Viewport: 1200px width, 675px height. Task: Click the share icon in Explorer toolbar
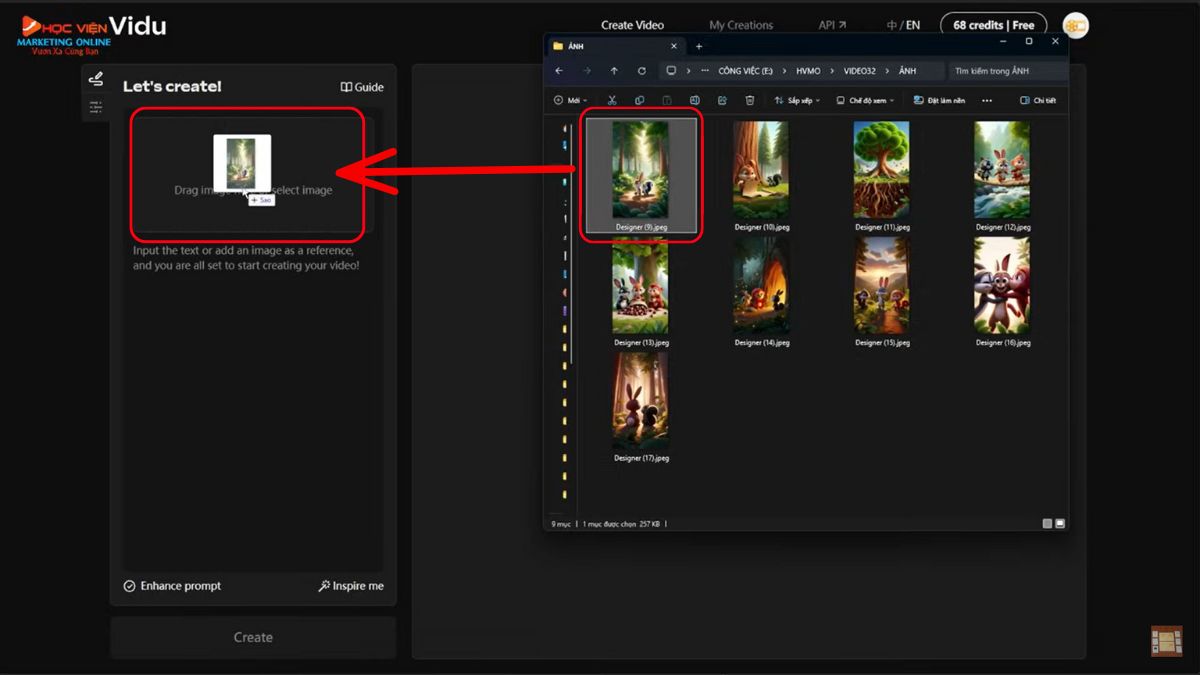coord(722,101)
